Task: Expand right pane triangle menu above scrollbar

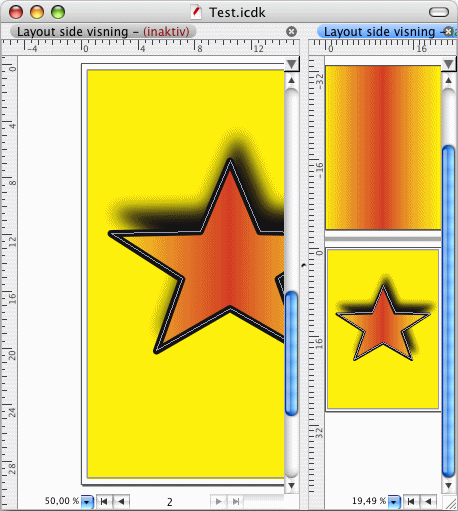Action: click(x=448, y=64)
